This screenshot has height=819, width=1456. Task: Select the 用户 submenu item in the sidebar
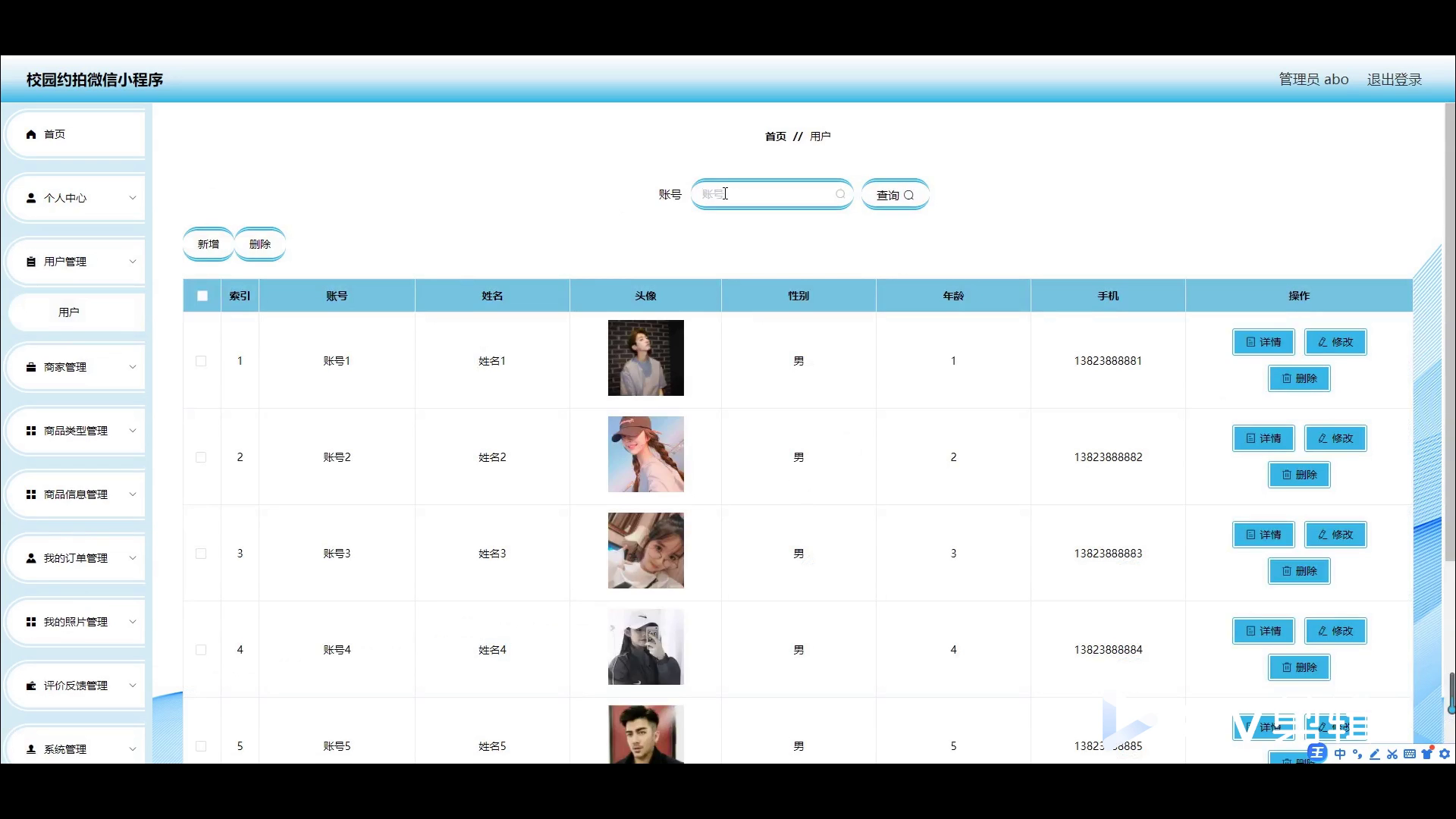tap(76, 312)
